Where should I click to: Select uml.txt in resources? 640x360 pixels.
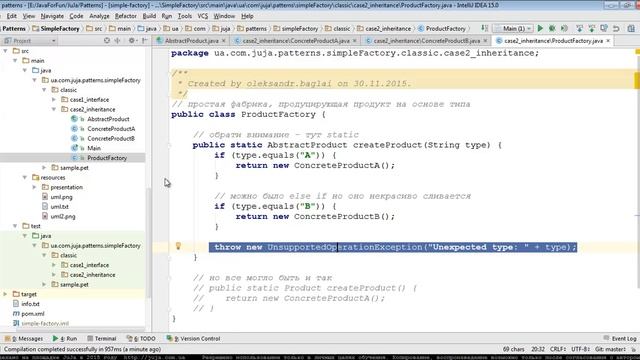click(x=60, y=207)
